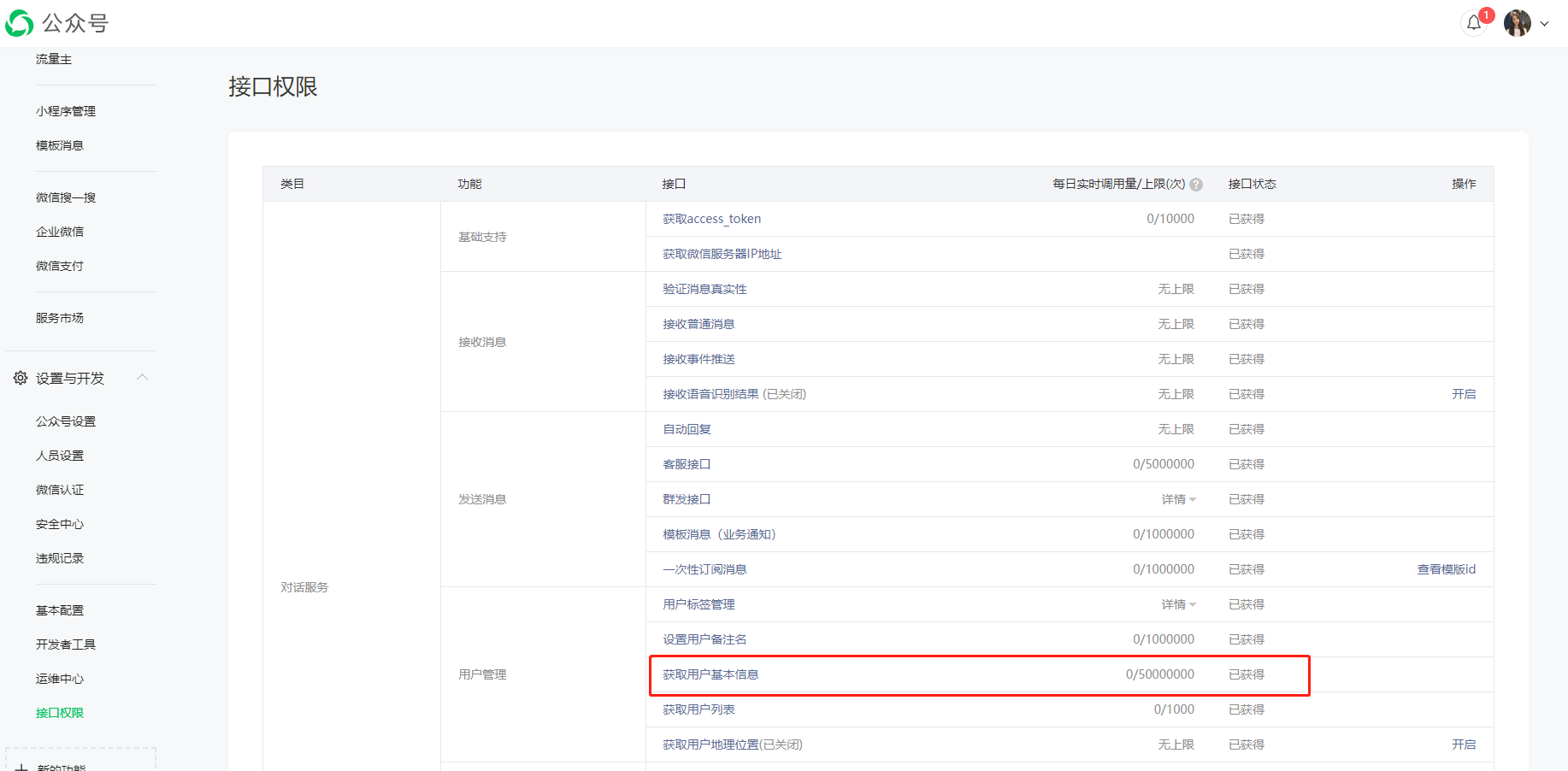Open the notification bell

1474,23
